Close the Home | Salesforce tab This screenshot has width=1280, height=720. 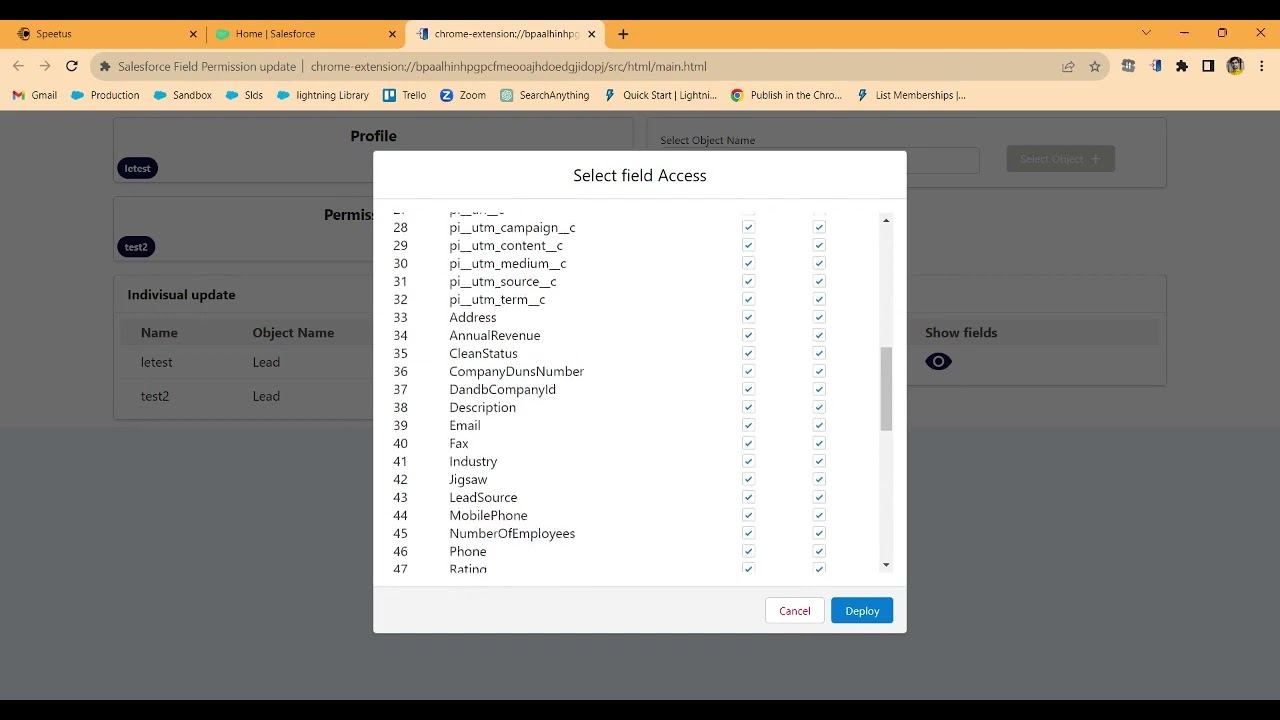click(x=392, y=34)
